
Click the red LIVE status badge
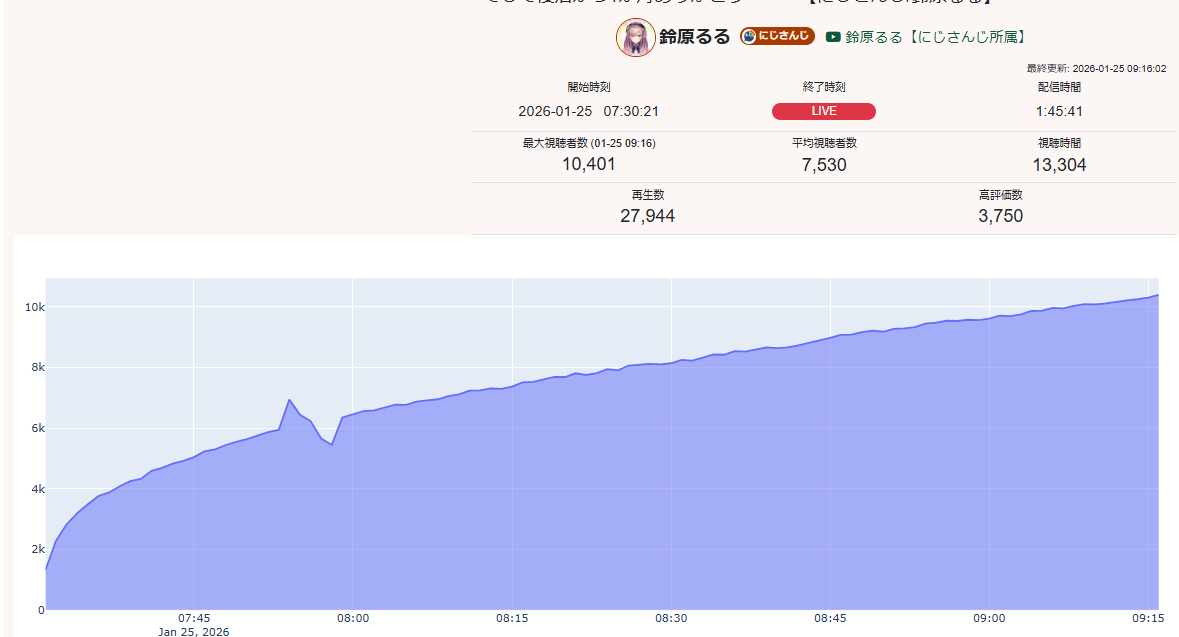pyautogui.click(x=823, y=111)
